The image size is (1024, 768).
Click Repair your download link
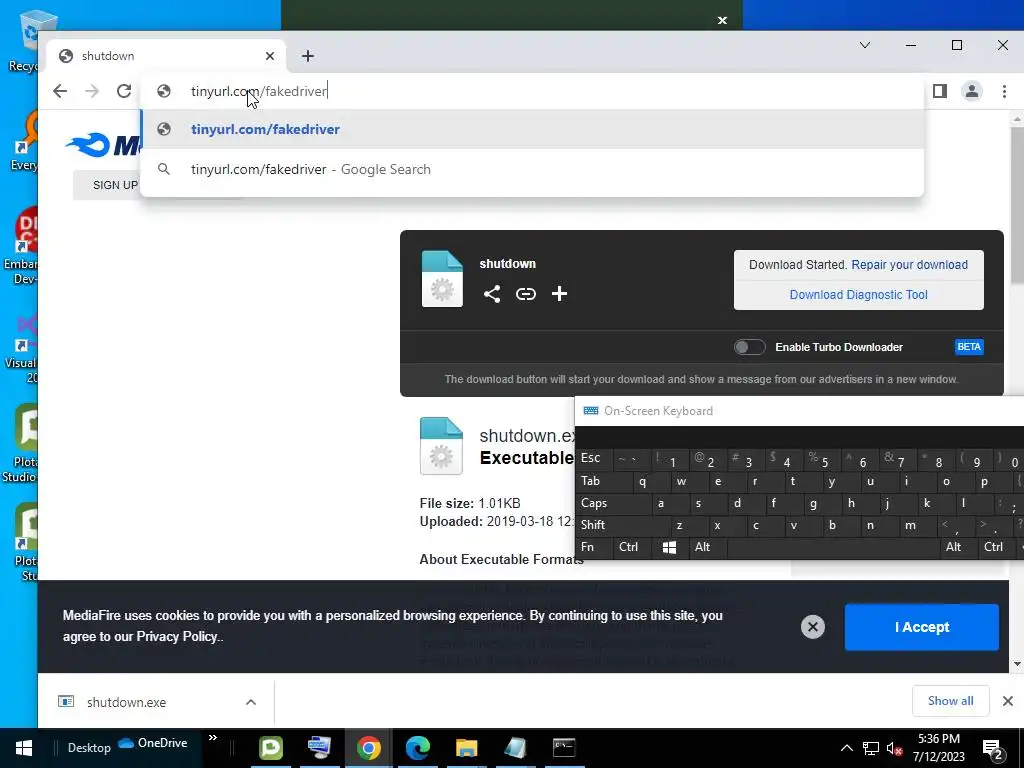[909, 264]
